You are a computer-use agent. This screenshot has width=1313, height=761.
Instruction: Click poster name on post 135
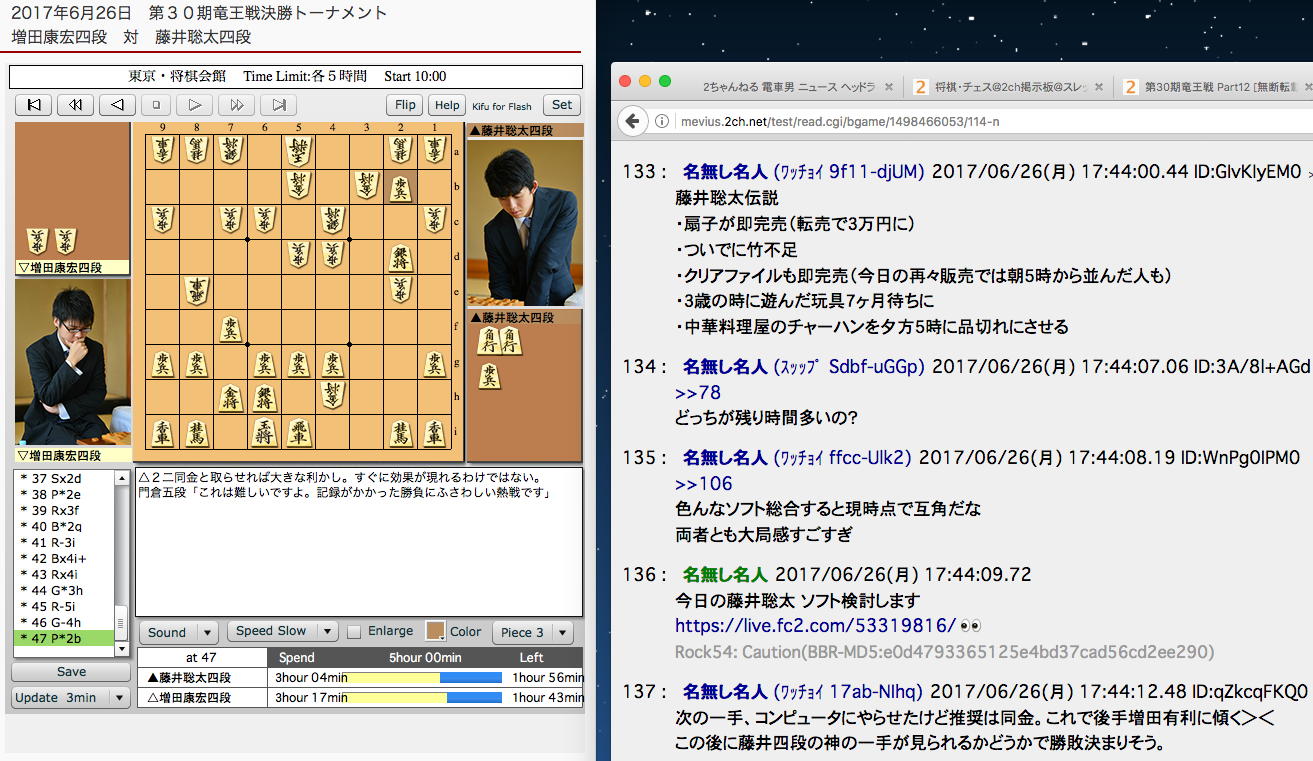(725, 457)
